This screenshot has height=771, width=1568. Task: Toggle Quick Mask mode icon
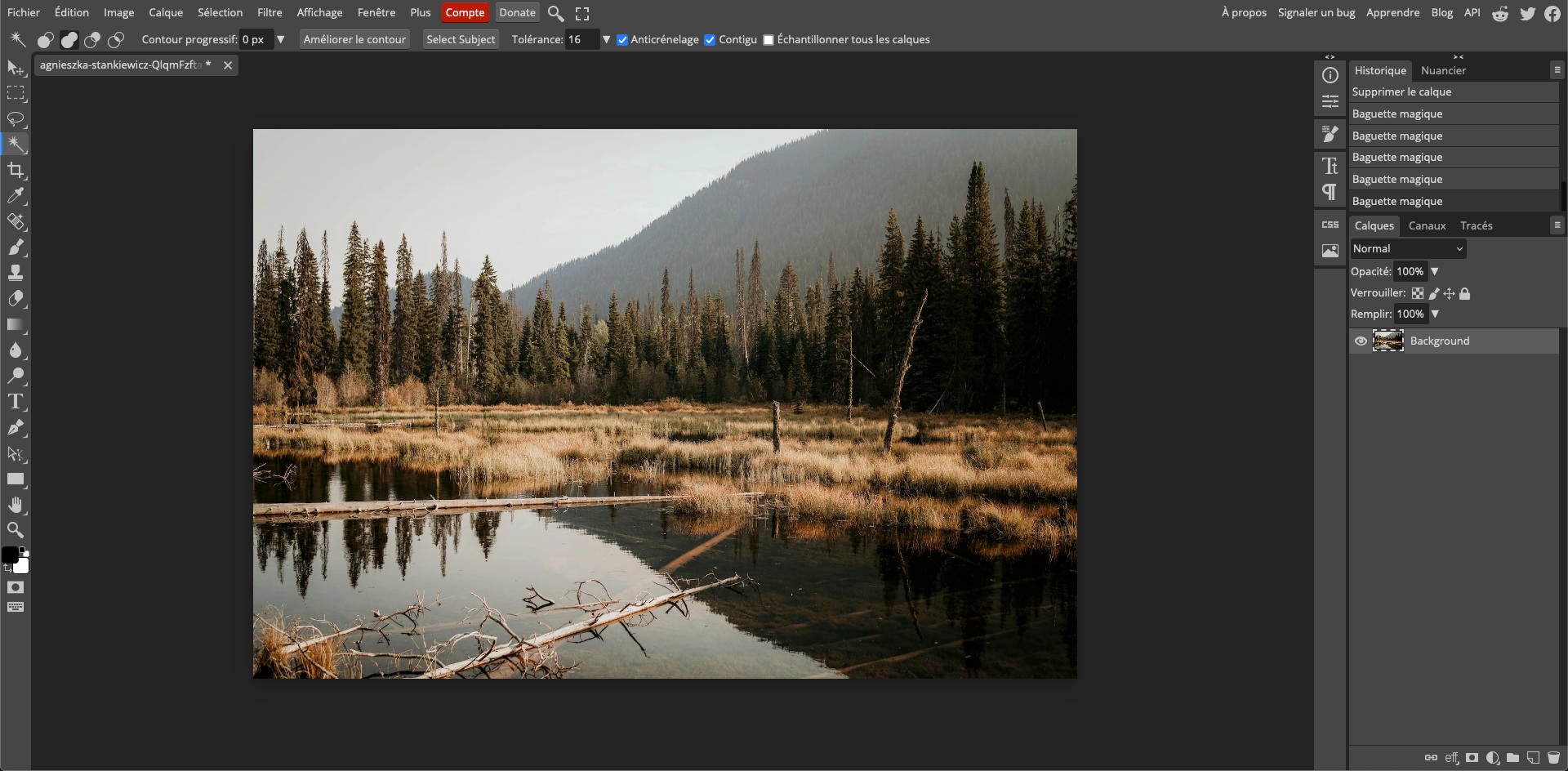(16, 587)
